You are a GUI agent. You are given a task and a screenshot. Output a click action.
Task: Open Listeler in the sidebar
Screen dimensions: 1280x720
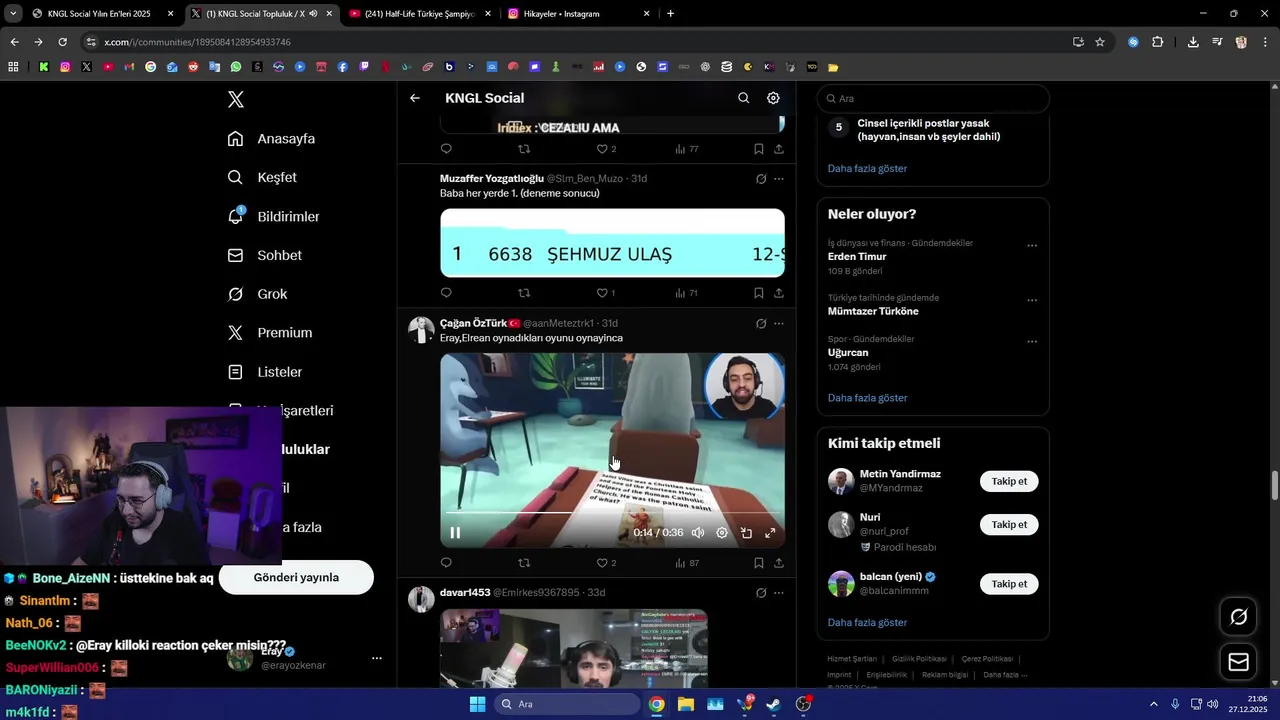[x=264, y=371]
